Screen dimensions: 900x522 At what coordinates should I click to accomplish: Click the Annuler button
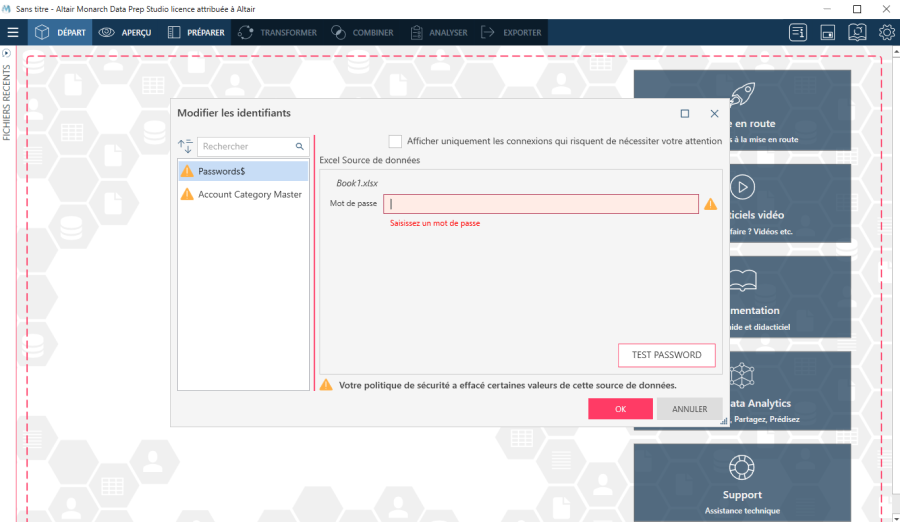point(689,408)
